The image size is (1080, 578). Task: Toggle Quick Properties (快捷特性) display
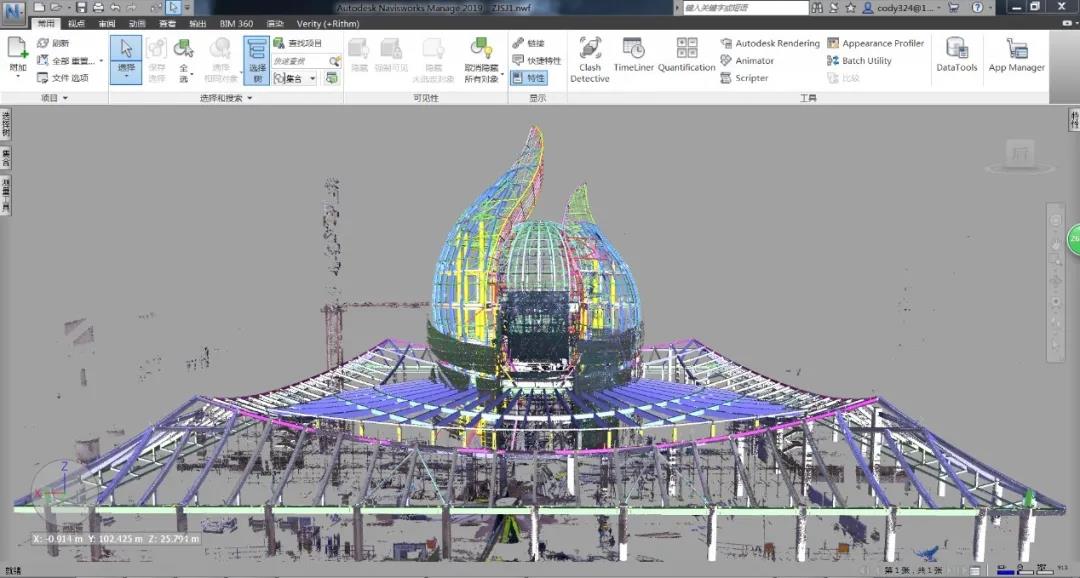[536, 61]
